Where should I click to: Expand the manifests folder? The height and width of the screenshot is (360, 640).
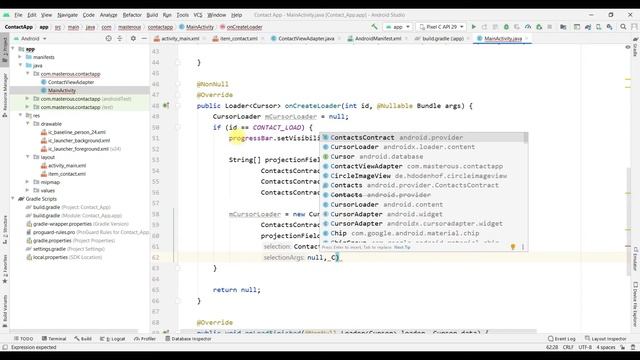coord(20,57)
